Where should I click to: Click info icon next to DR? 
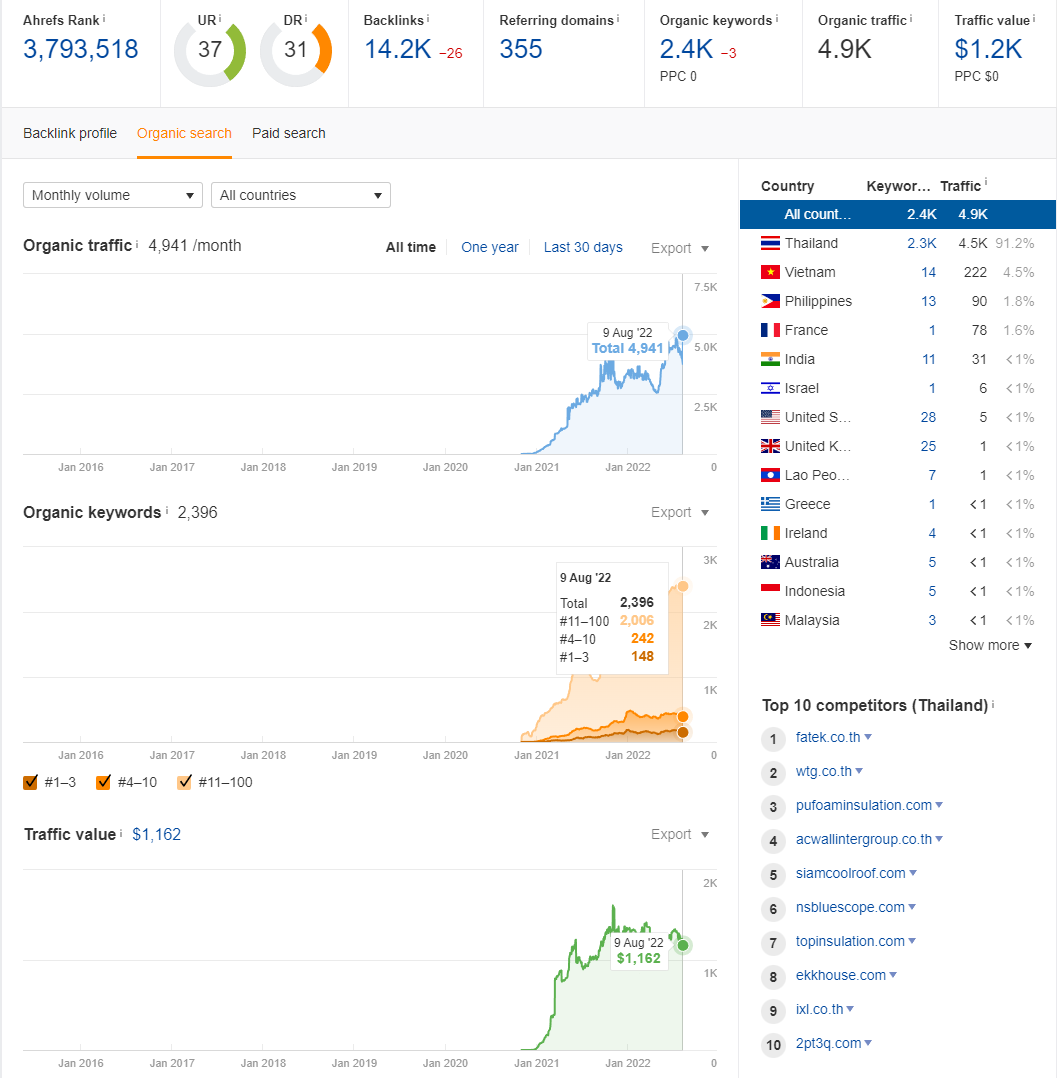[306, 18]
